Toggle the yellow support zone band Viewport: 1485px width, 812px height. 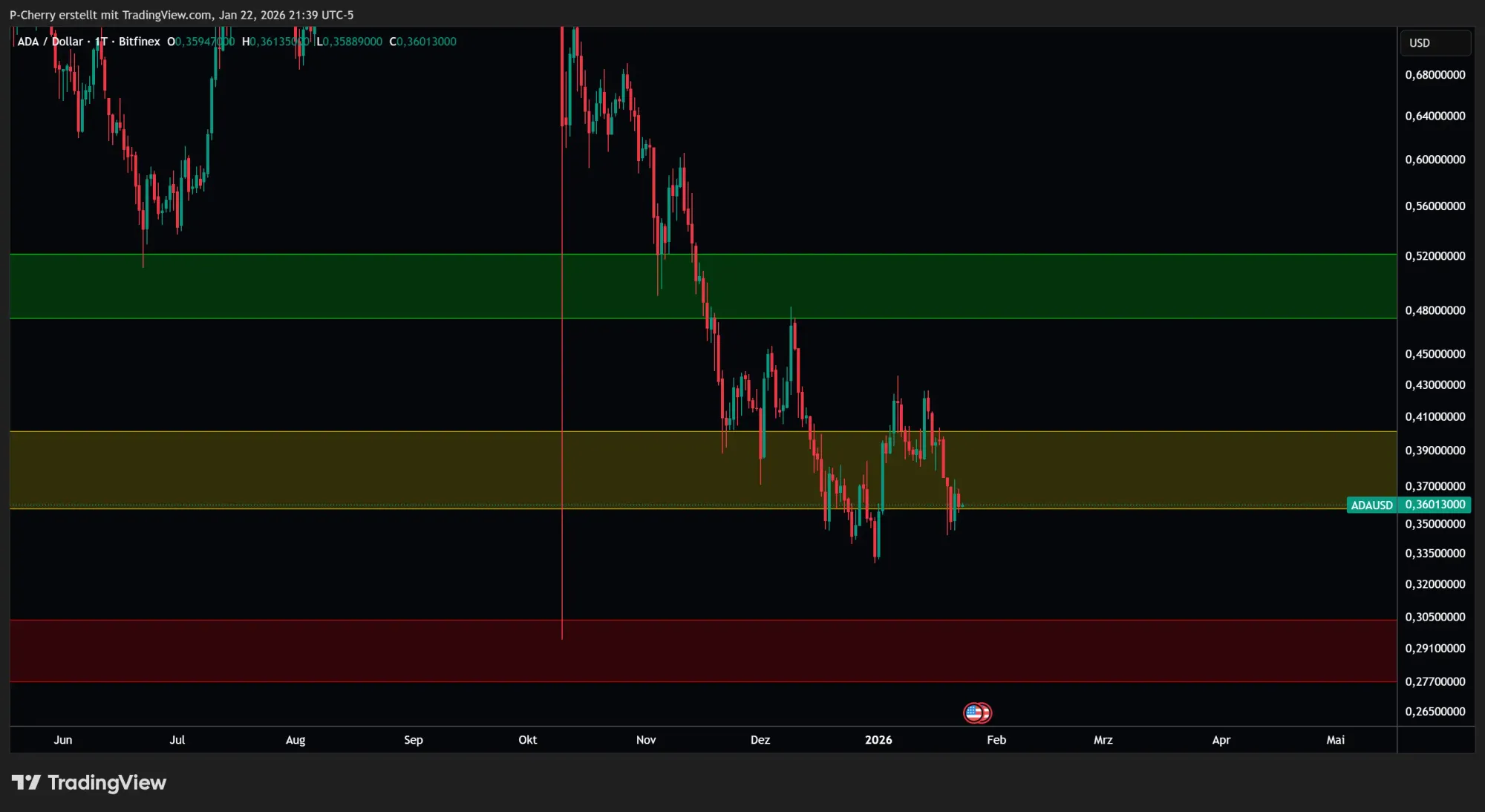point(371,468)
